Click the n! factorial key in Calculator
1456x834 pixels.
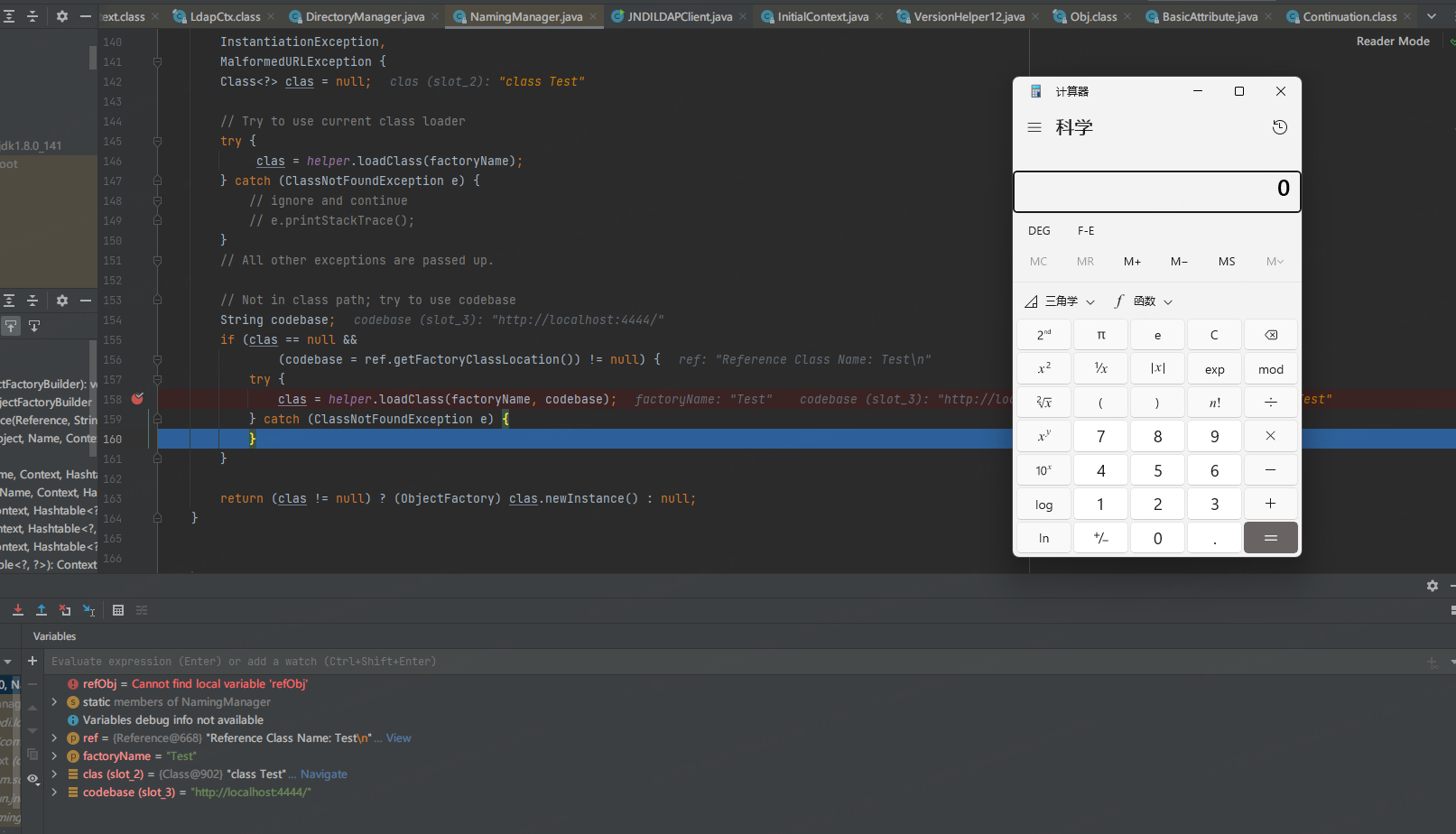(1214, 403)
